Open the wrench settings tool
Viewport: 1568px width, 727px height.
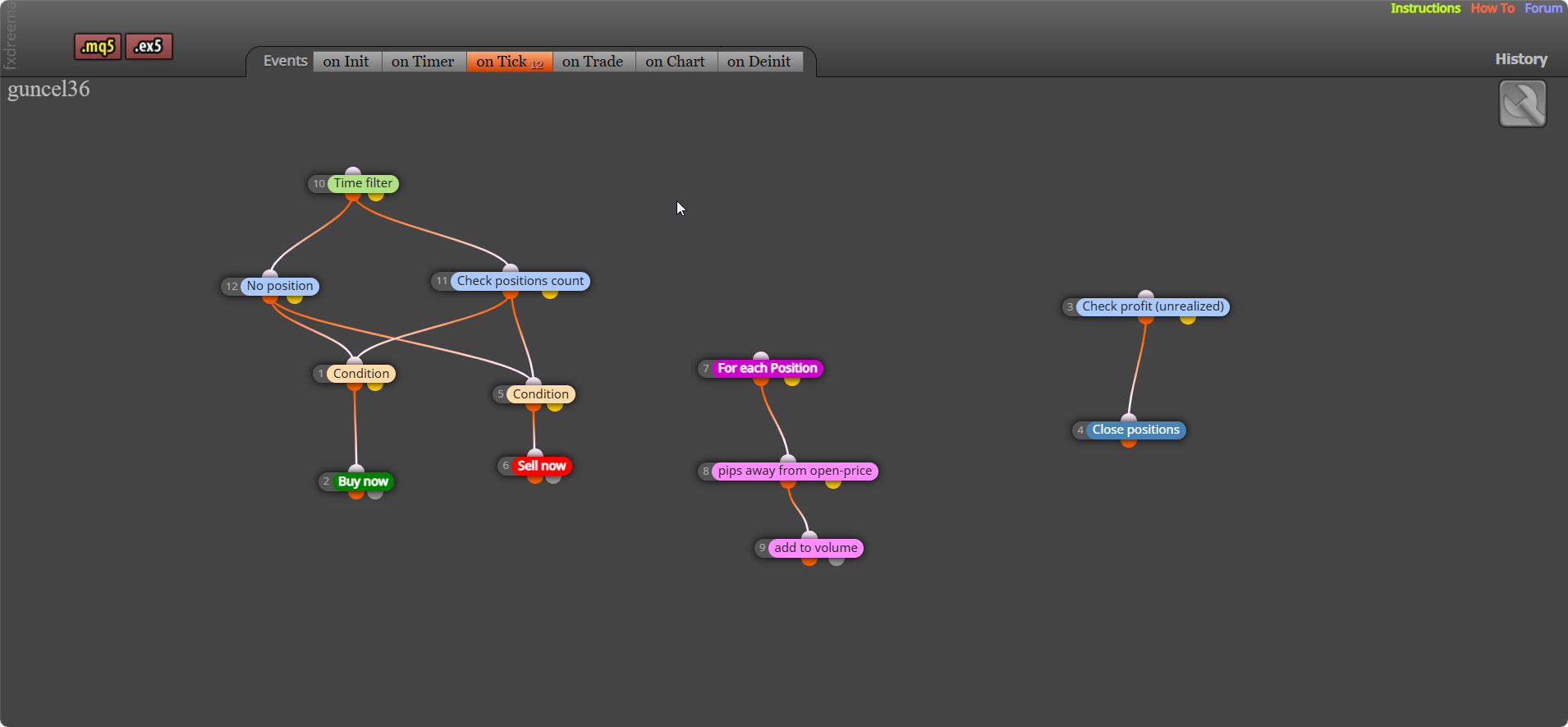(x=1523, y=104)
